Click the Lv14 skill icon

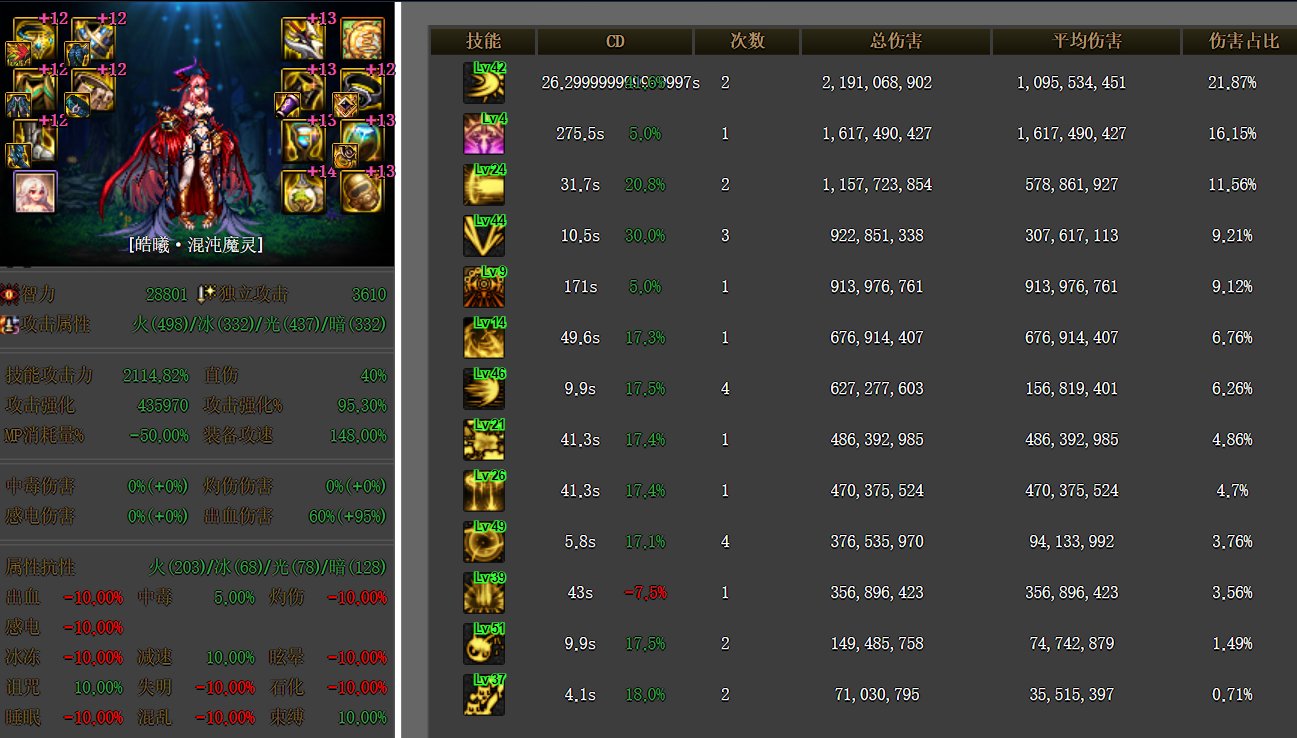click(x=484, y=338)
